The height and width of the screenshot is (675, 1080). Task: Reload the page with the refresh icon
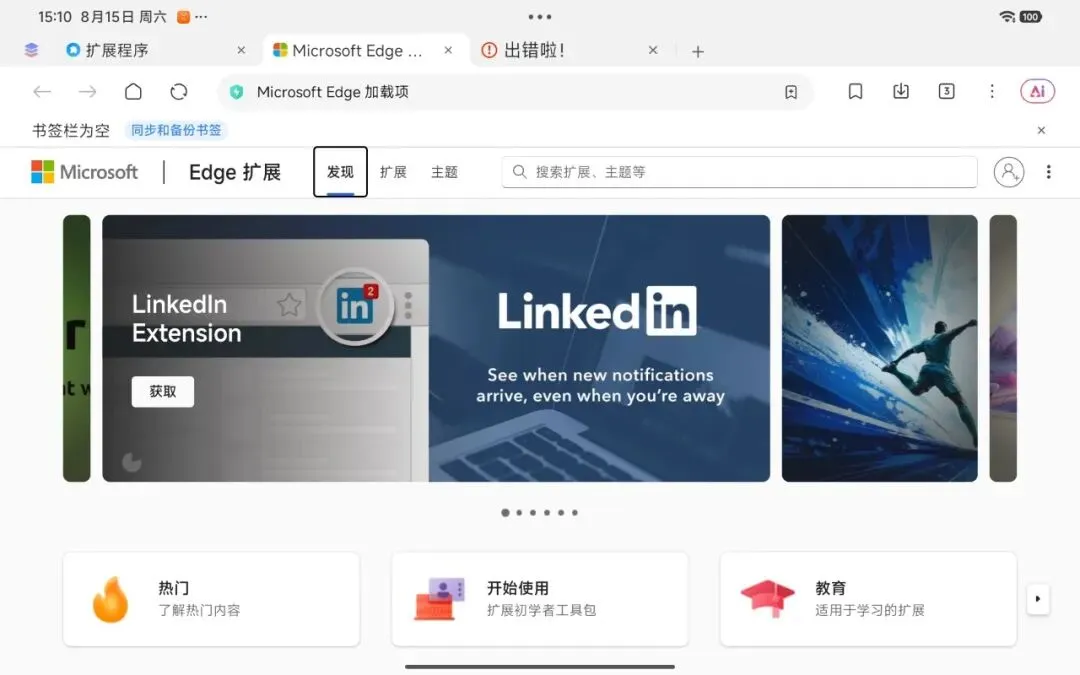(178, 92)
